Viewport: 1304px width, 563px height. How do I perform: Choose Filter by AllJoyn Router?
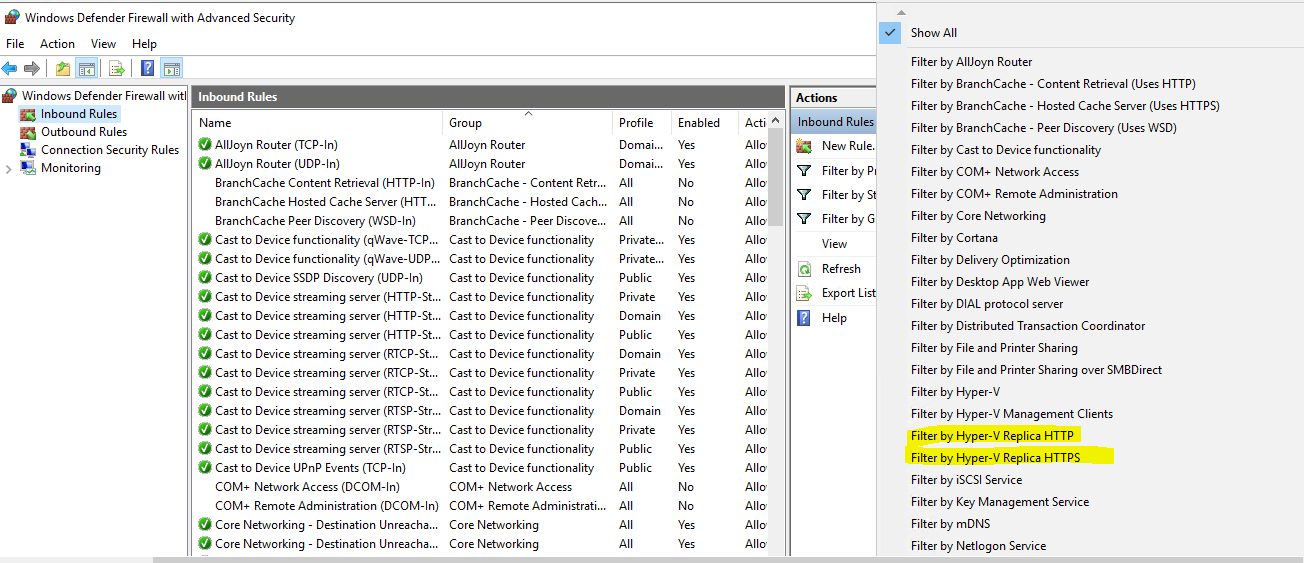click(971, 62)
